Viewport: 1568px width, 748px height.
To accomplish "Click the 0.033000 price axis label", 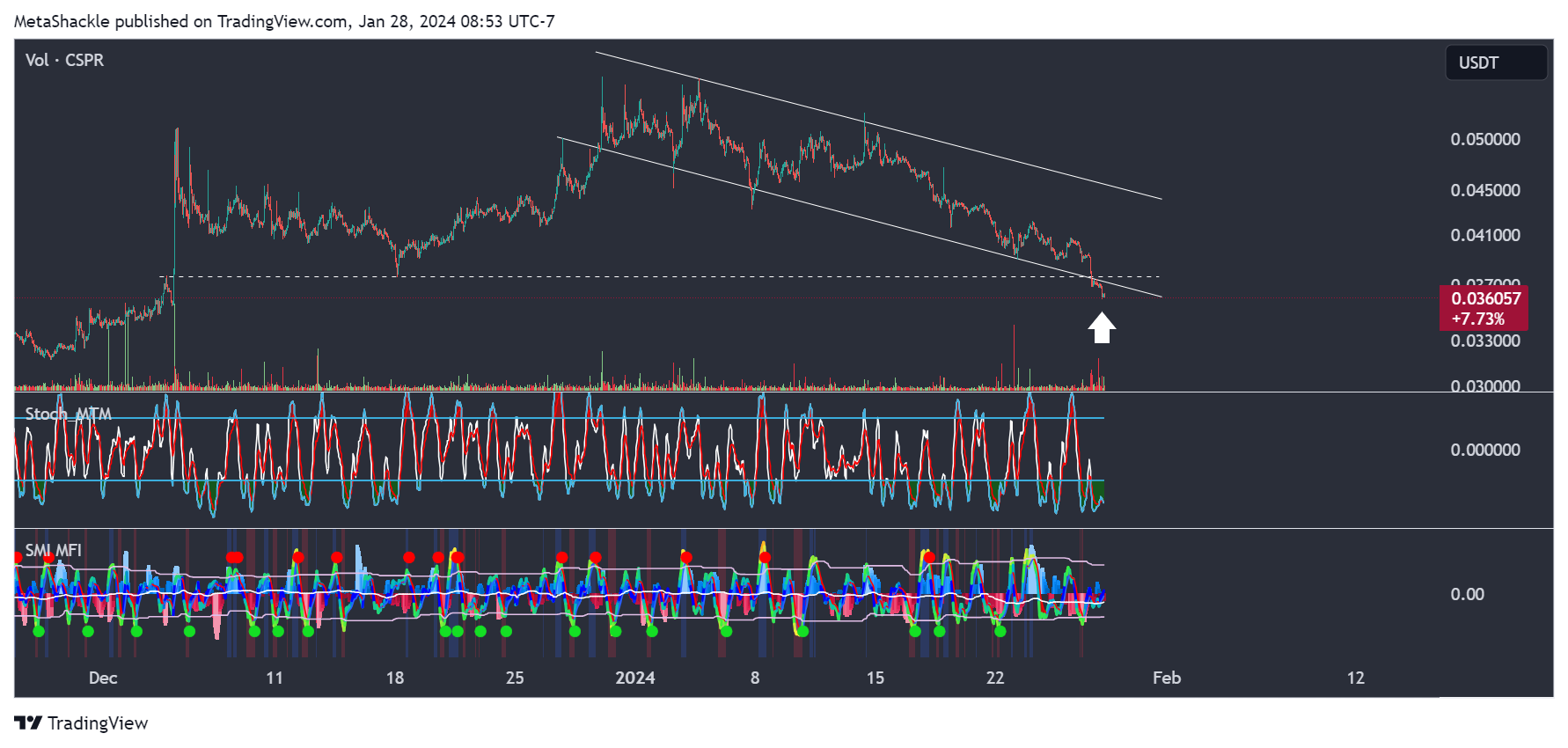I will point(1485,341).
